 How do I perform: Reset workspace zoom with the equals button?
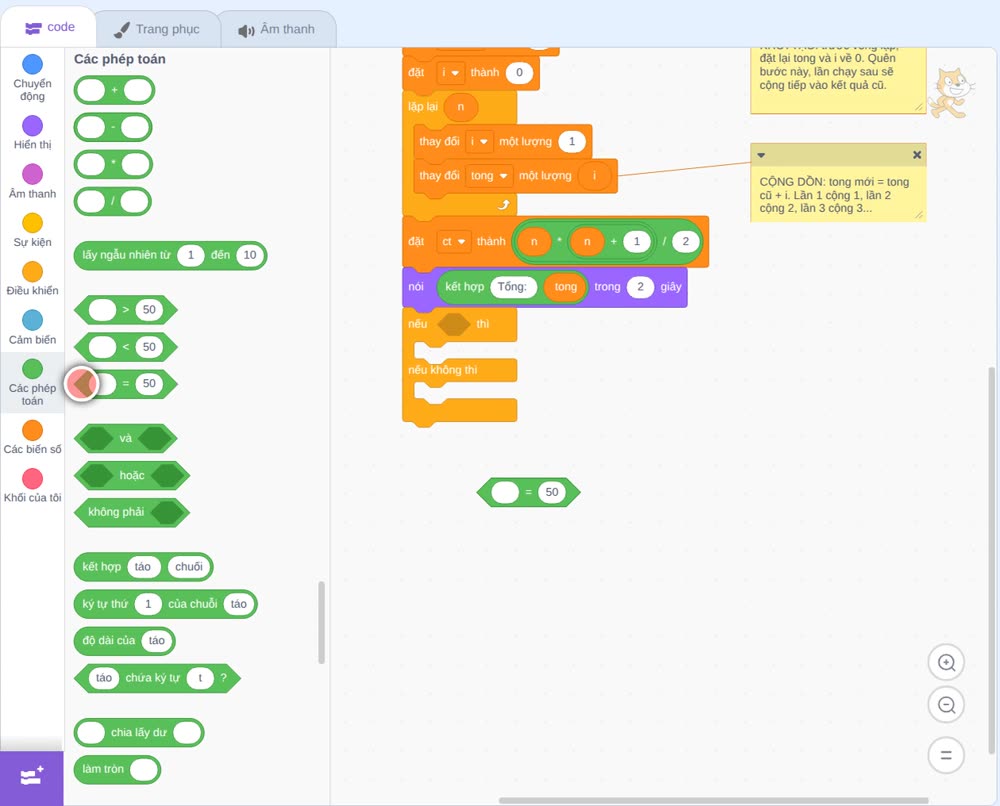tap(946, 755)
